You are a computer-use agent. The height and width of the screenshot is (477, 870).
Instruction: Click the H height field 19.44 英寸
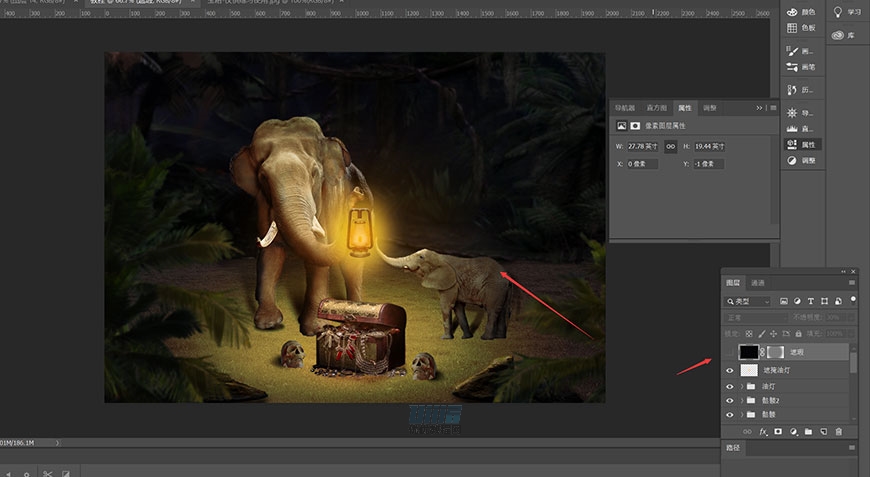(710, 146)
